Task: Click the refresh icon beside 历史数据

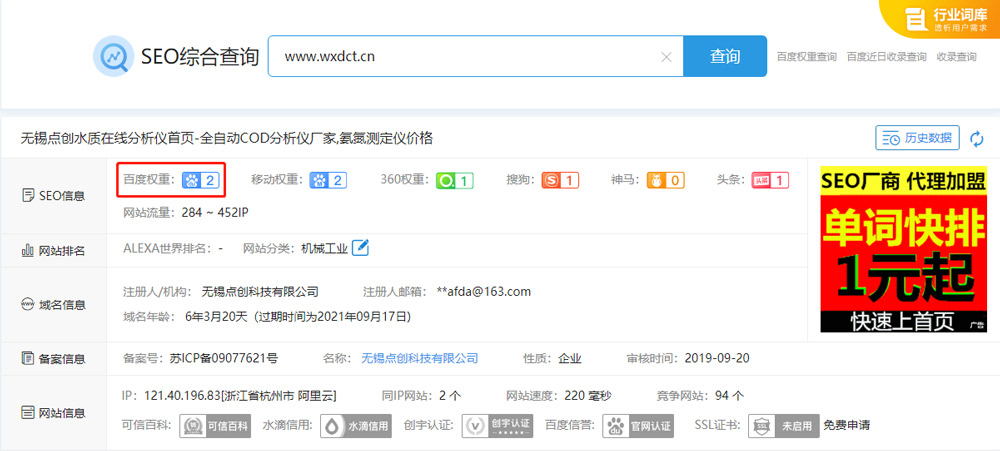Action: coord(977,138)
